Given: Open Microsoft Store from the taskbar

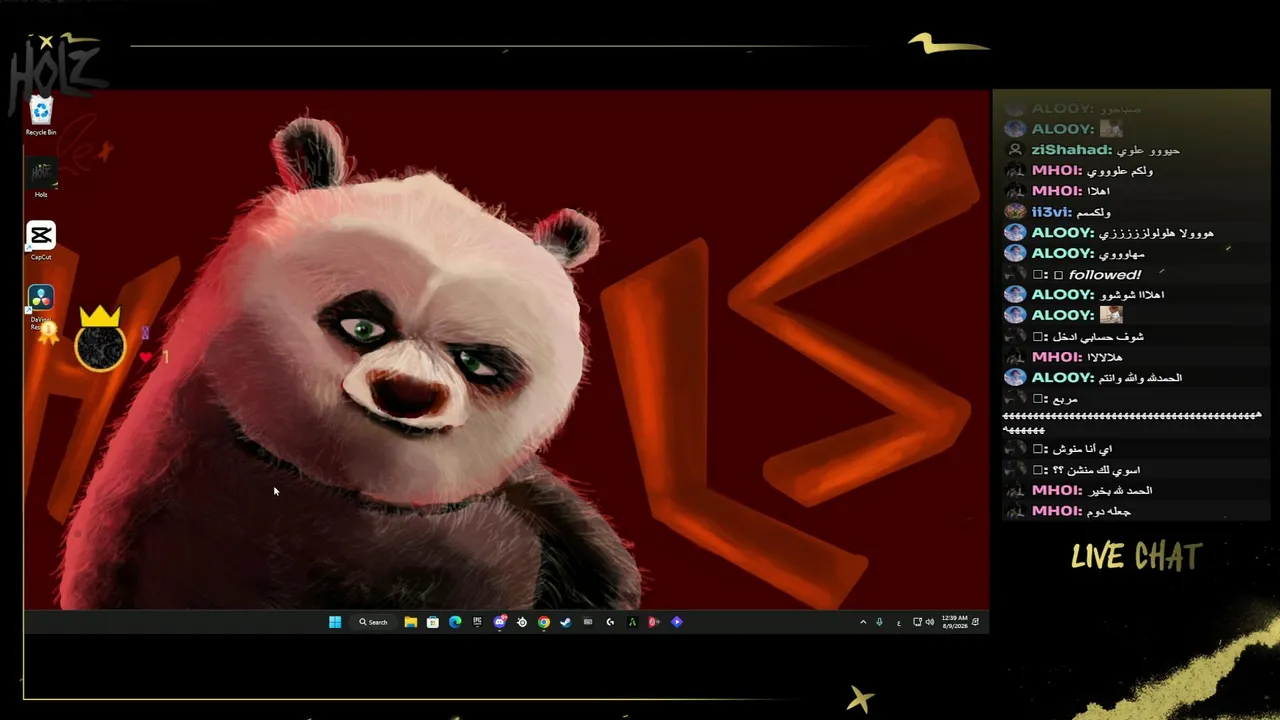Looking at the screenshot, I should (x=433, y=622).
